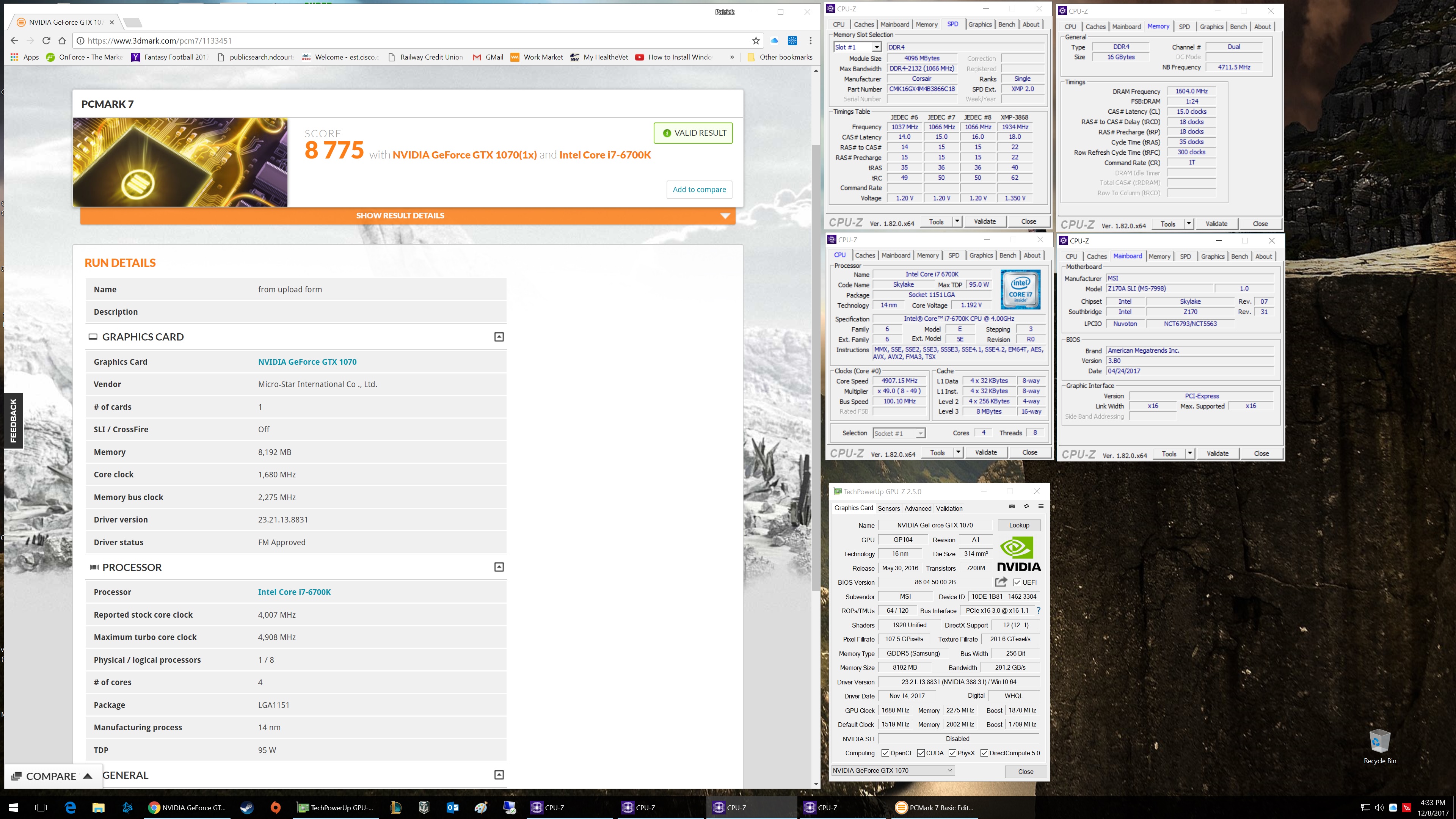Open the Intel Core i7-6700K processor link

pyautogui.click(x=294, y=592)
